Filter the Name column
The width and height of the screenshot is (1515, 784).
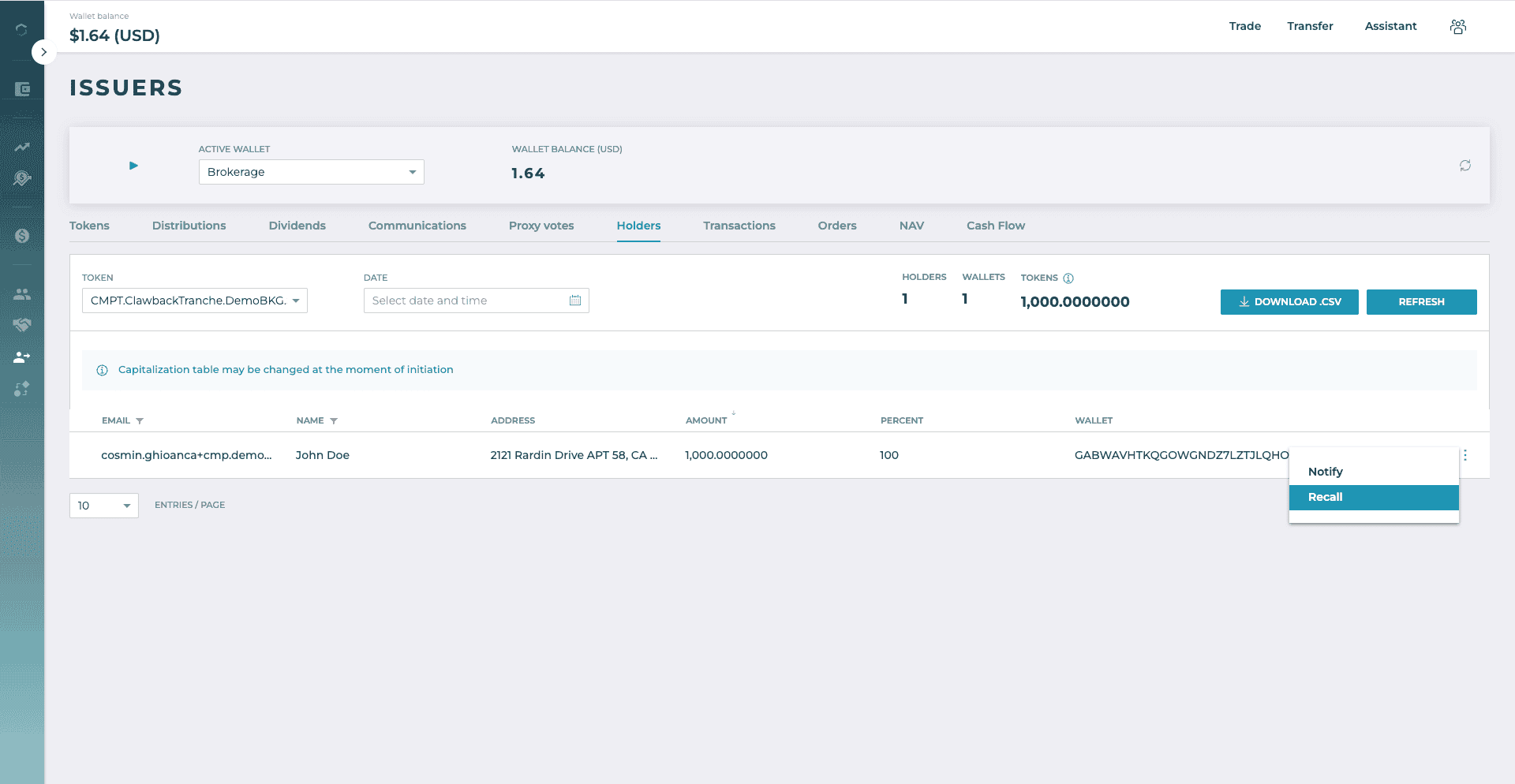tap(334, 421)
